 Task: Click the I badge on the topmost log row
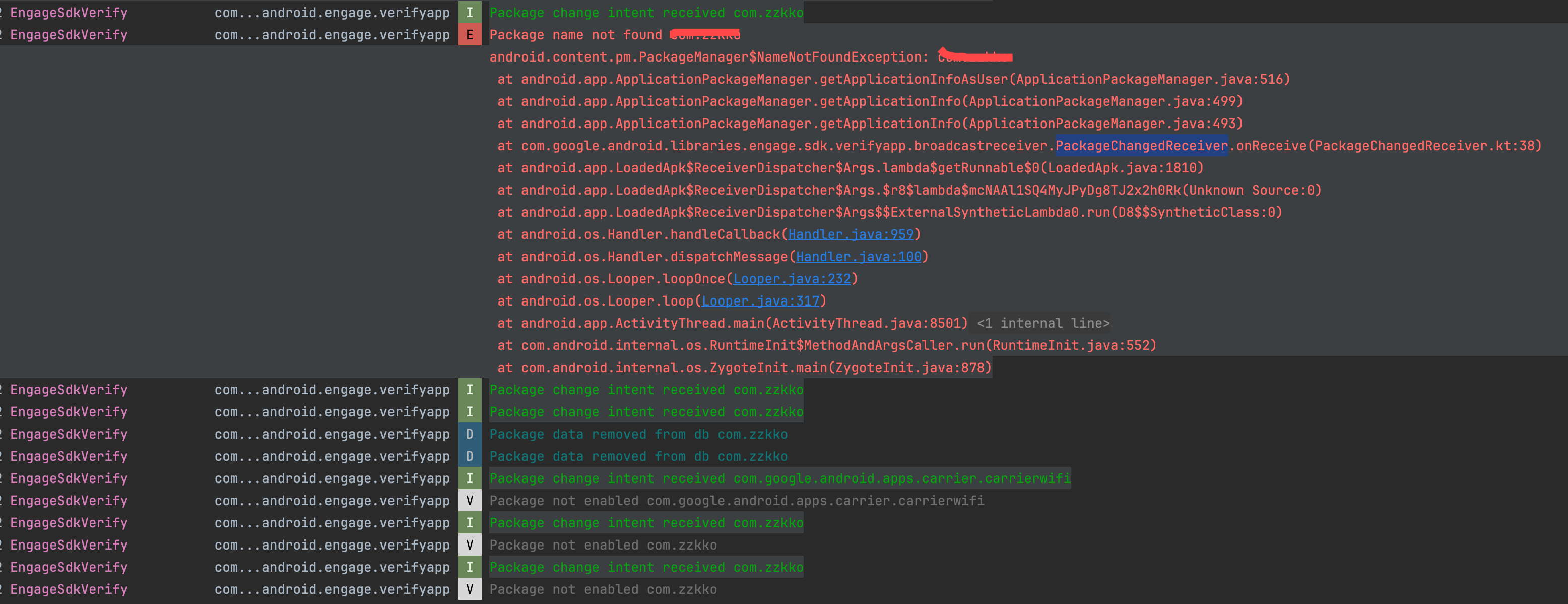point(469,12)
